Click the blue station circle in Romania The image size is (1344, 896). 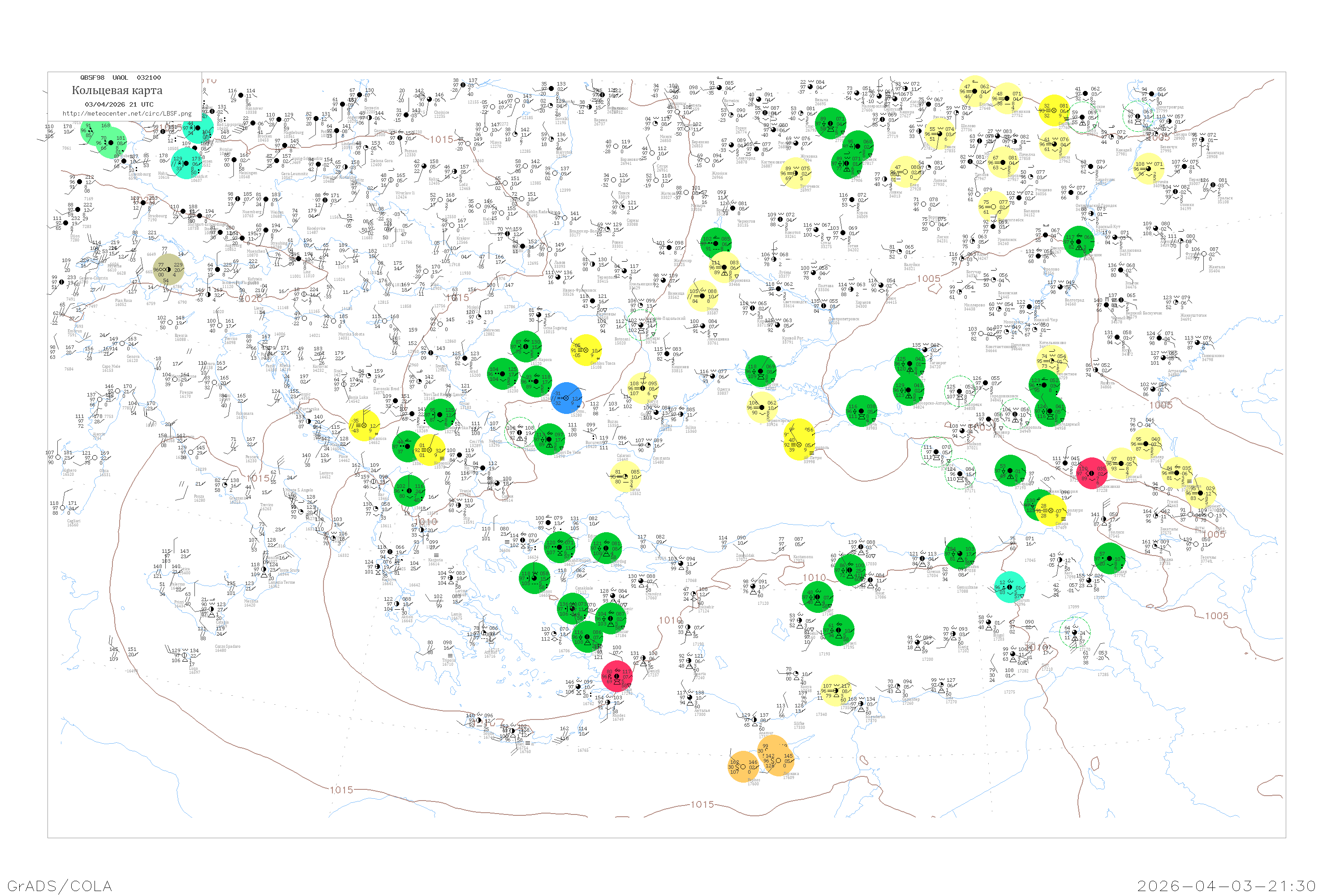coord(566,398)
